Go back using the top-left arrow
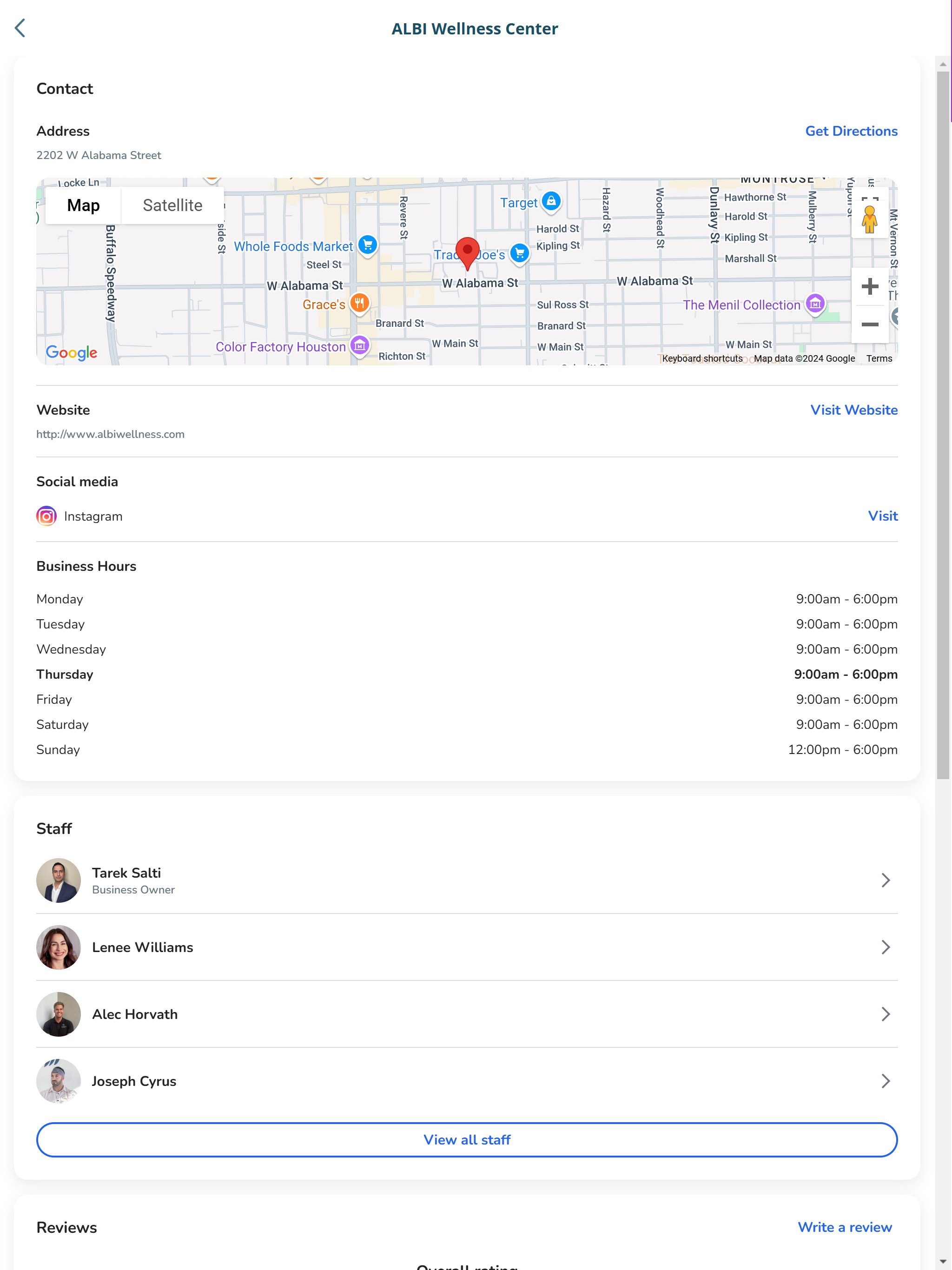 (20, 28)
